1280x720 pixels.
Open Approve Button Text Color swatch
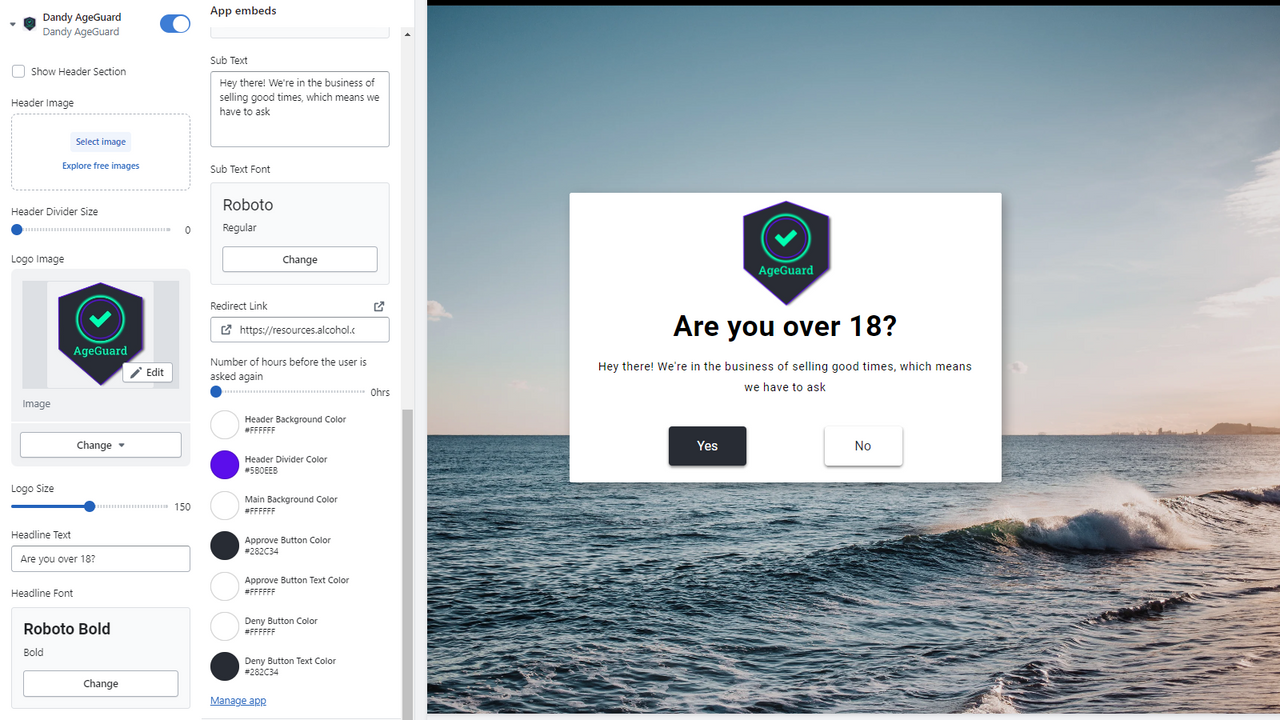coord(225,586)
